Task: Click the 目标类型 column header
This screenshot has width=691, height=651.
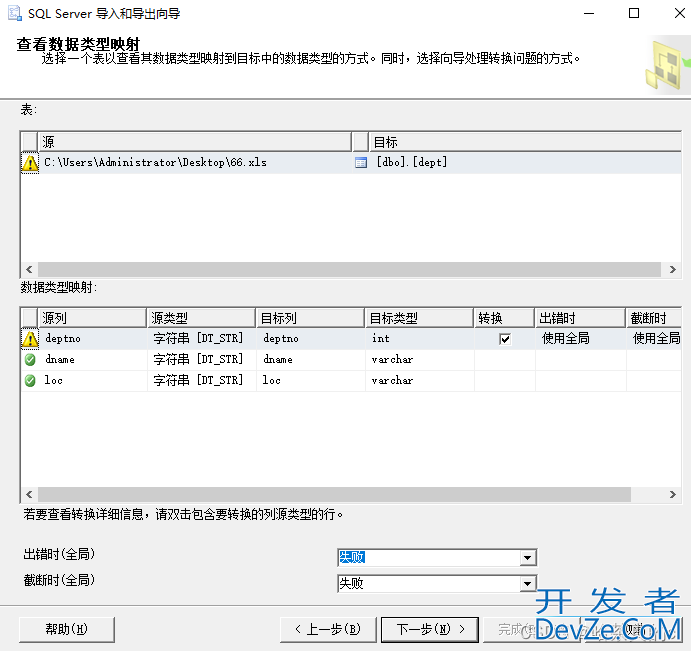Action: (x=420, y=318)
